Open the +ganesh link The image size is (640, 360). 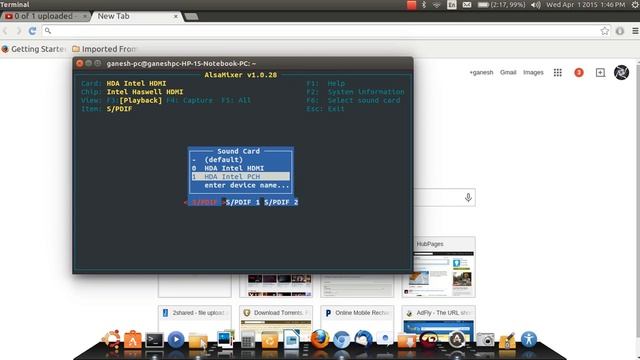(x=481, y=73)
